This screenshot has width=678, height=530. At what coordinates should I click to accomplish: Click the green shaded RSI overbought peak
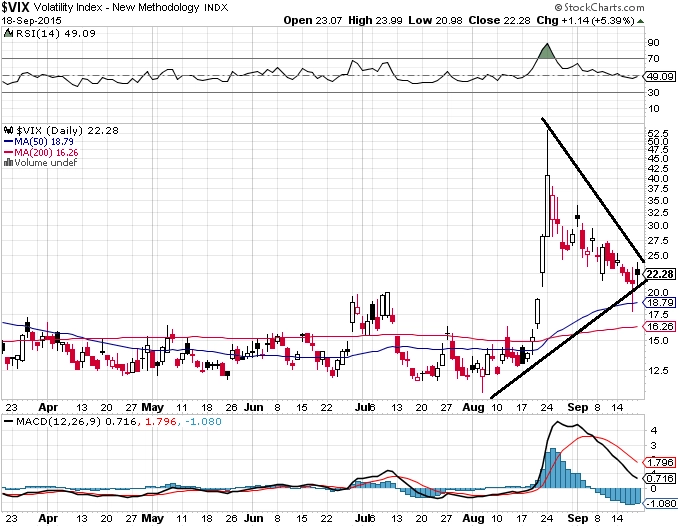coord(547,52)
